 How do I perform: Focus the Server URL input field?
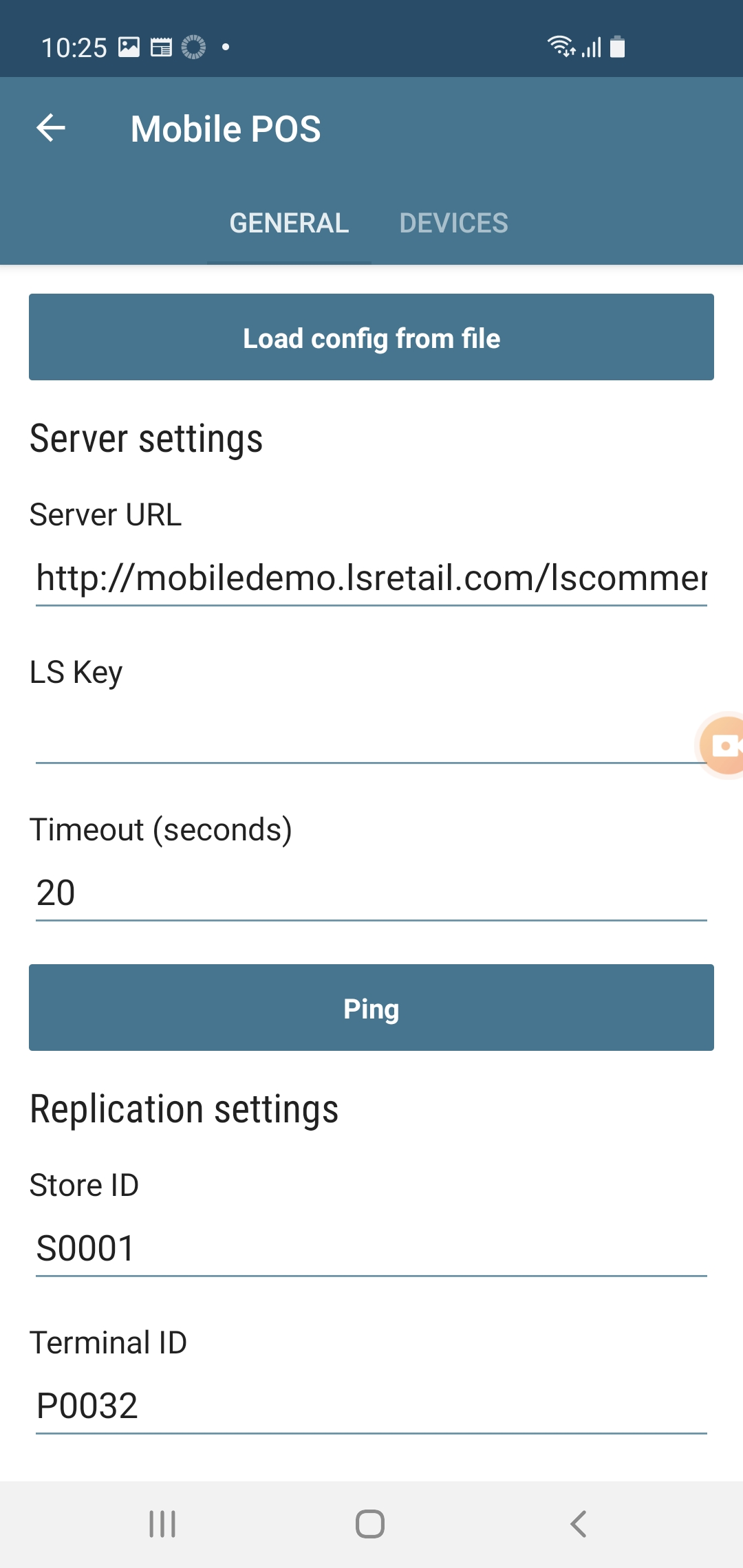point(371,578)
